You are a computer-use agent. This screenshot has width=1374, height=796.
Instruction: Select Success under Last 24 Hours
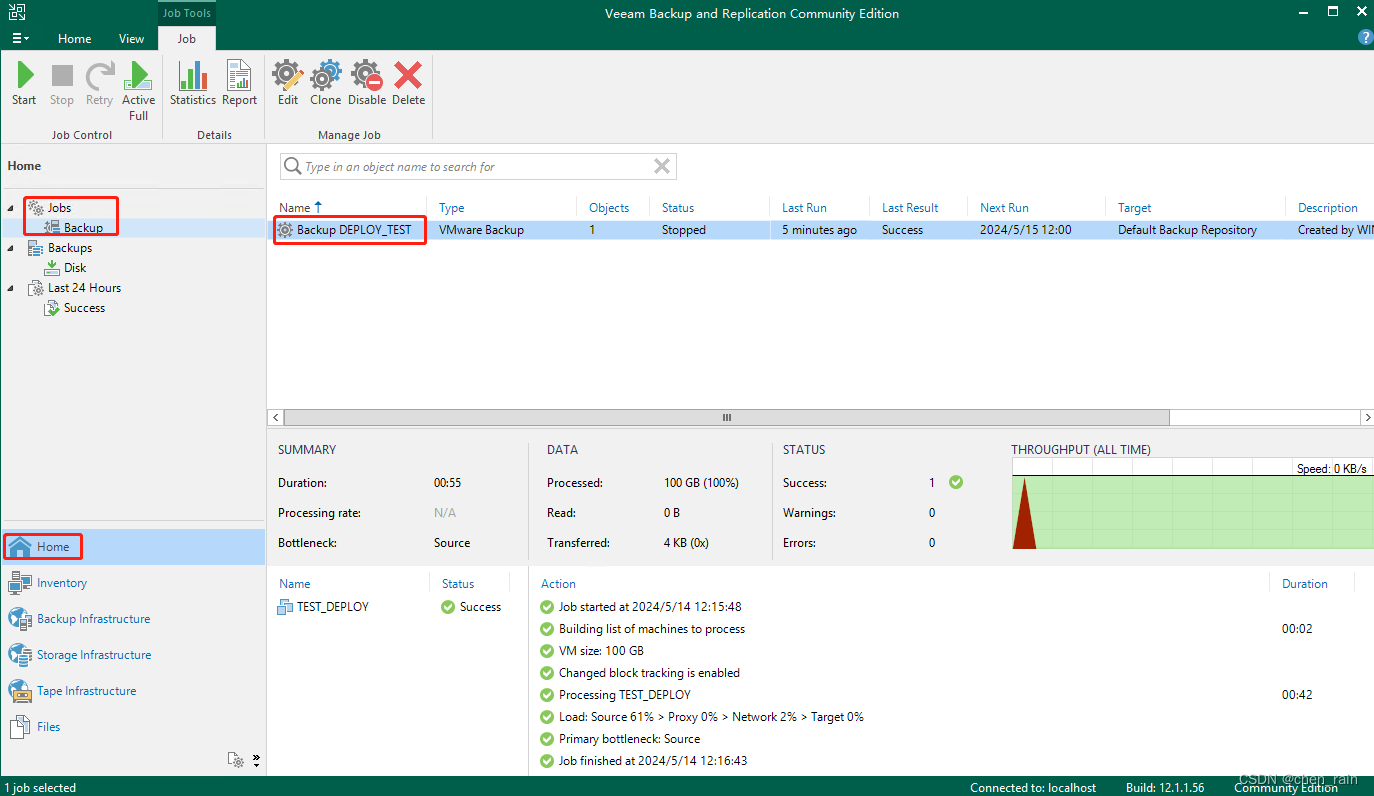coord(84,308)
